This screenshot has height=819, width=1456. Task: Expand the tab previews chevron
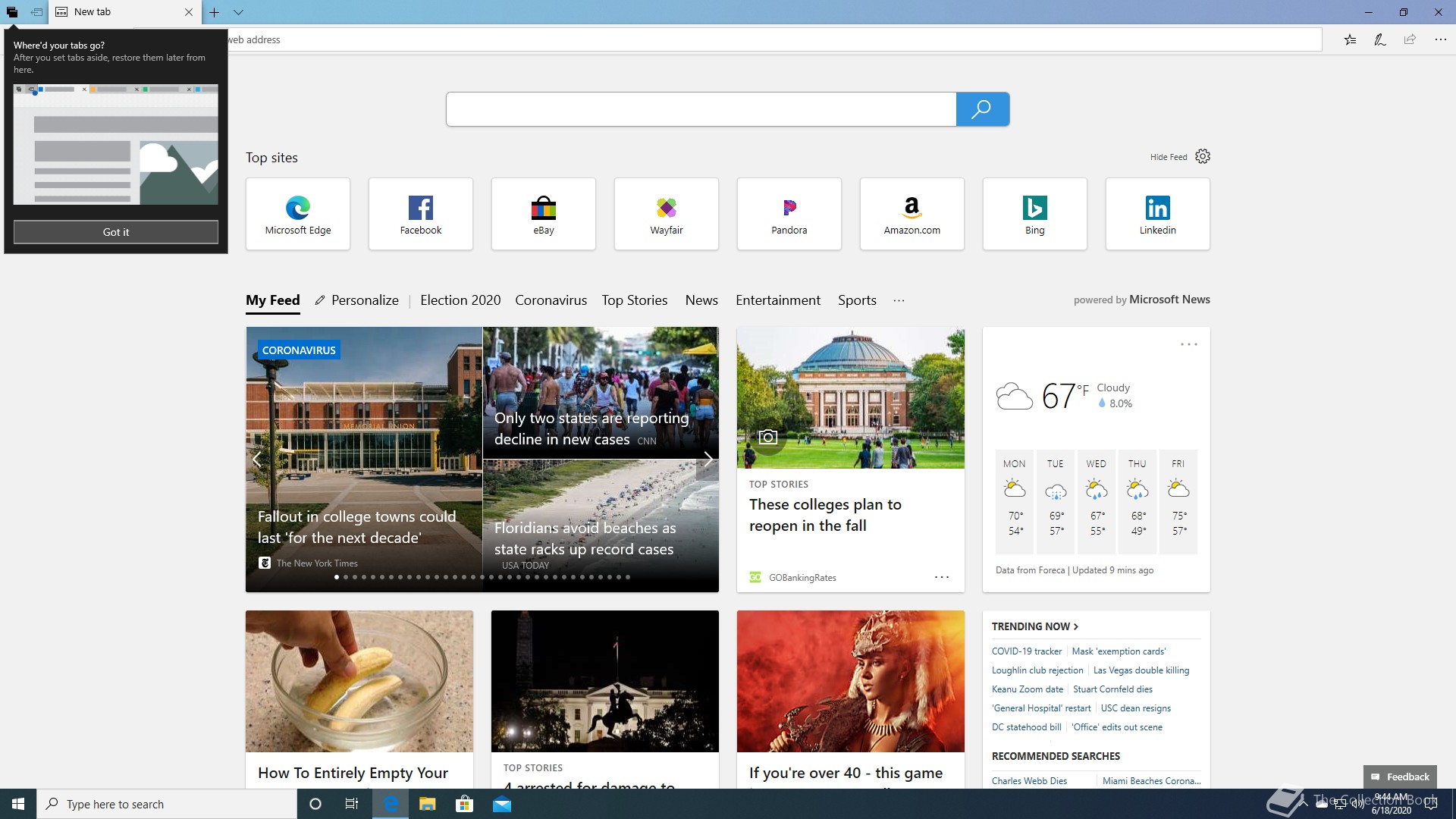click(x=238, y=12)
